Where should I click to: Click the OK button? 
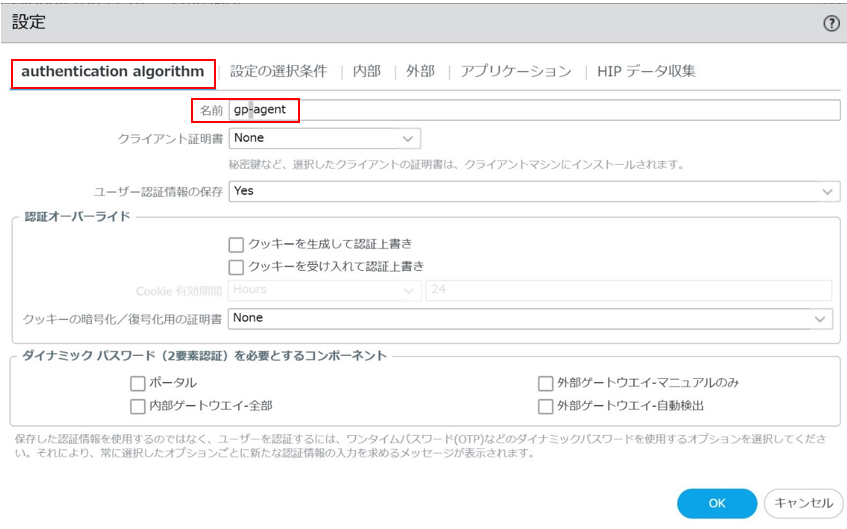click(x=717, y=504)
